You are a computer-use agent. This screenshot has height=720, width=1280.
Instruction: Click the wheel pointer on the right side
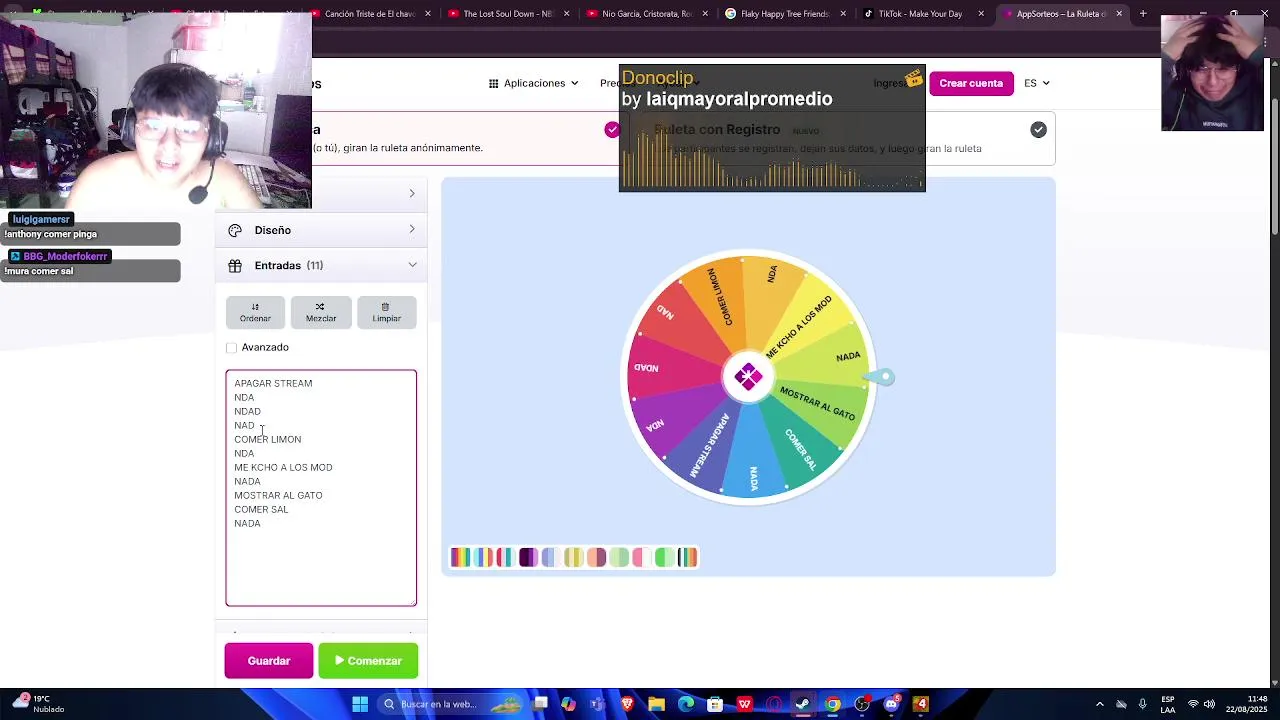click(879, 377)
